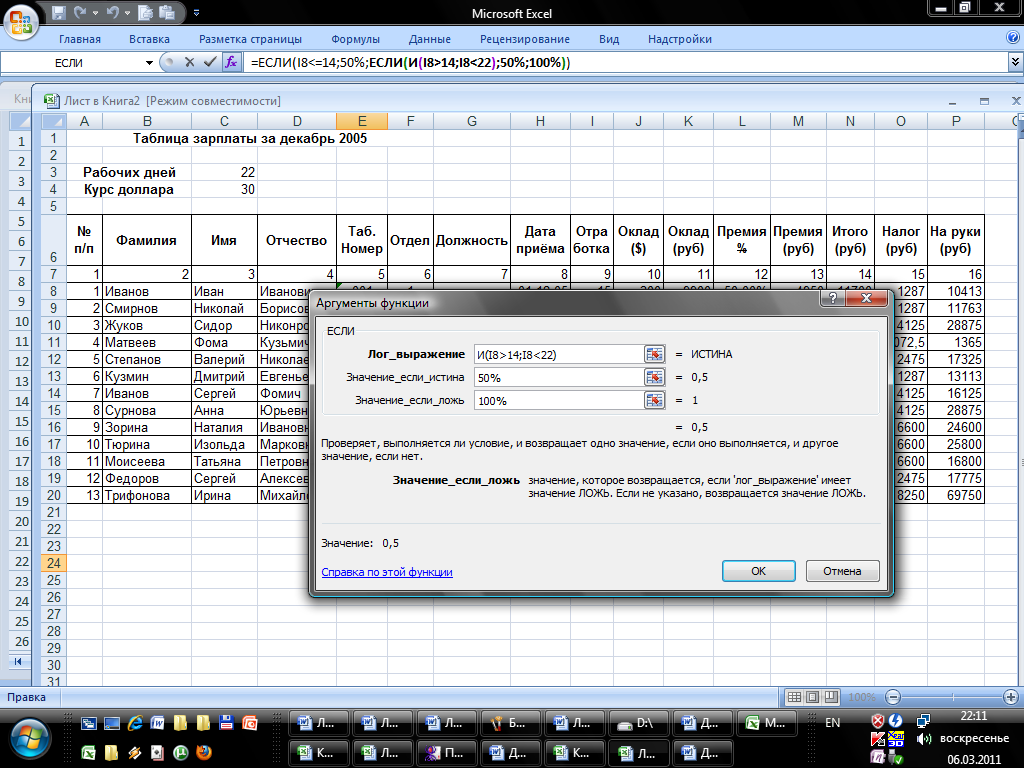Adjust the zoom slider handle

(x=953, y=697)
